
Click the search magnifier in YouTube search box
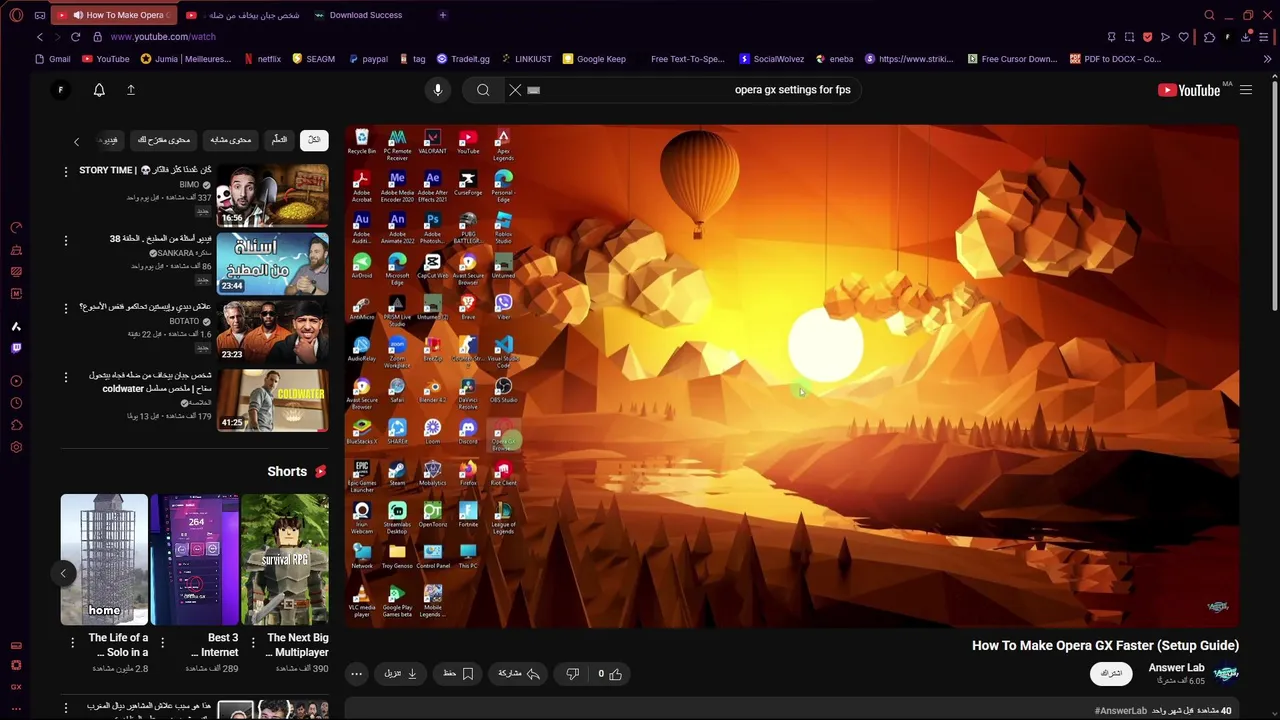[483, 90]
